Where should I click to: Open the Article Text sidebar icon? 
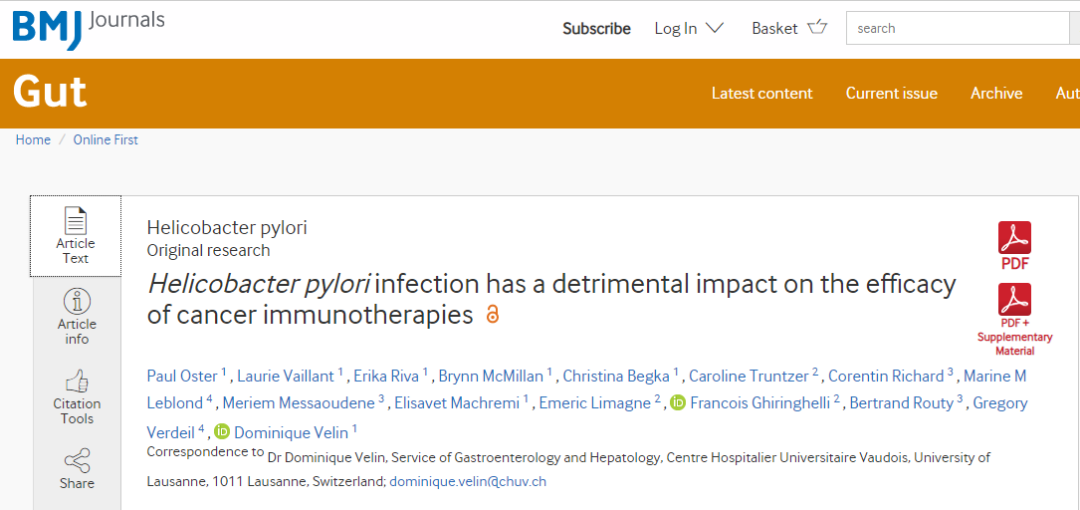[76, 221]
